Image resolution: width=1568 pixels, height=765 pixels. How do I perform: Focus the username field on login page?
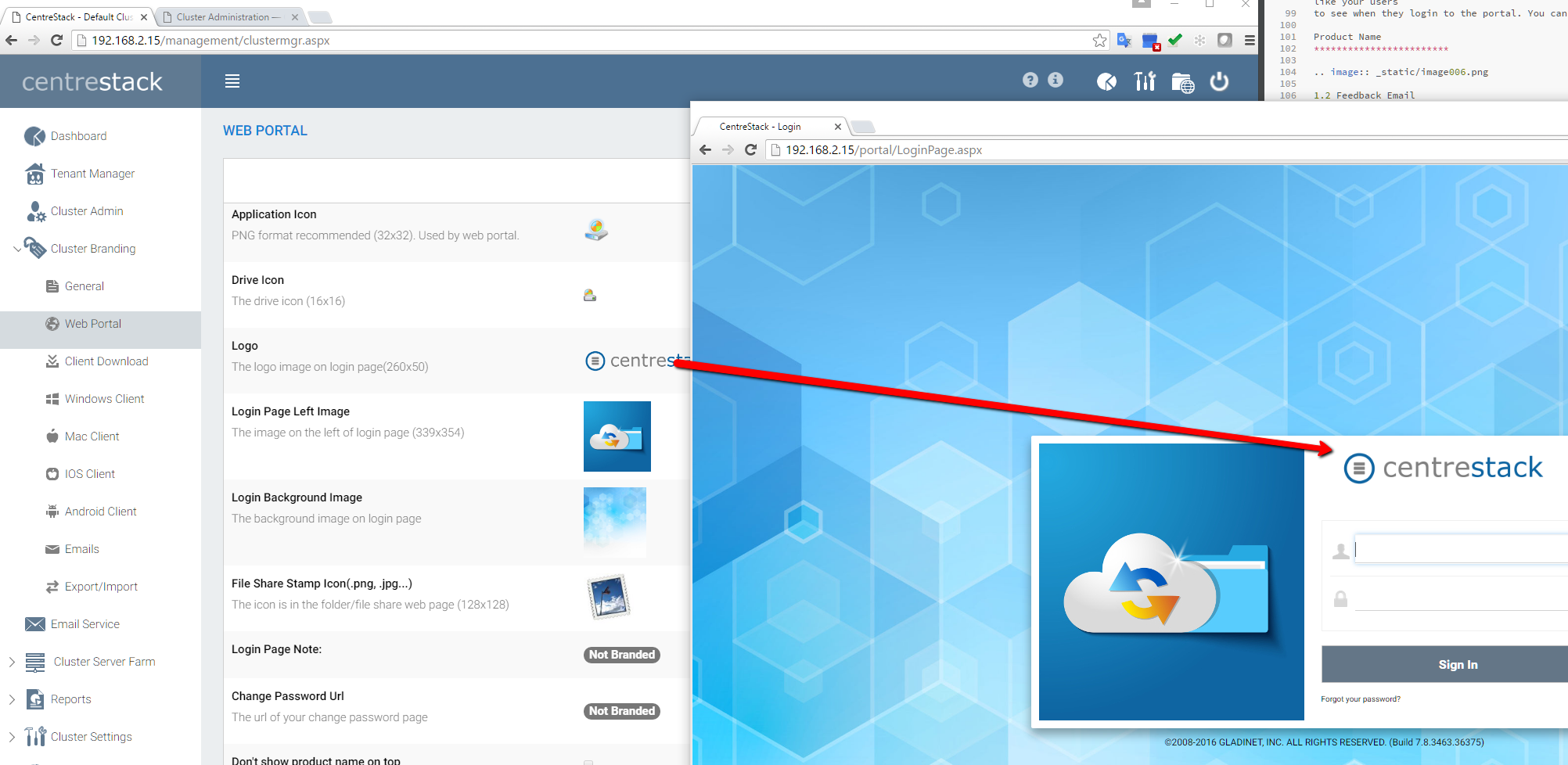[1462, 550]
